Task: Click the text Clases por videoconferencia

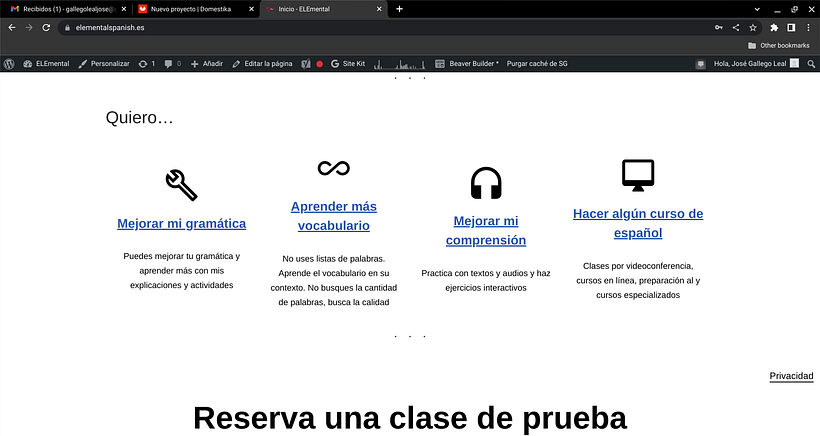Action: tap(638, 266)
